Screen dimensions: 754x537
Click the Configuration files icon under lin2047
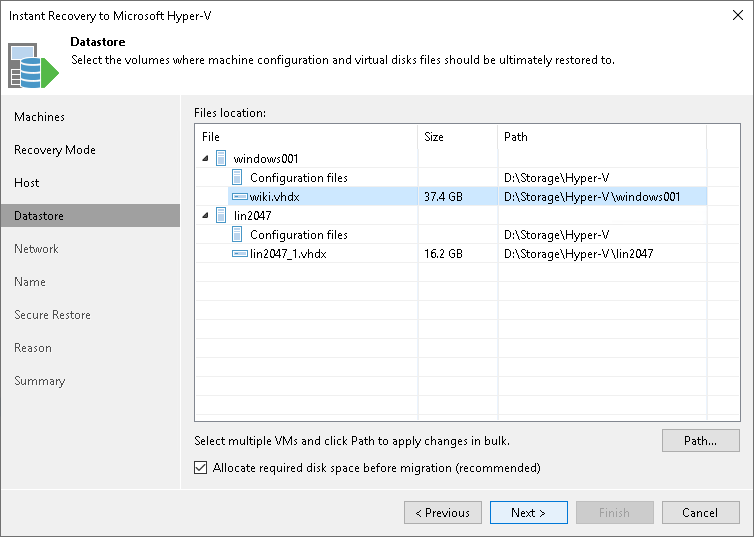point(237,235)
